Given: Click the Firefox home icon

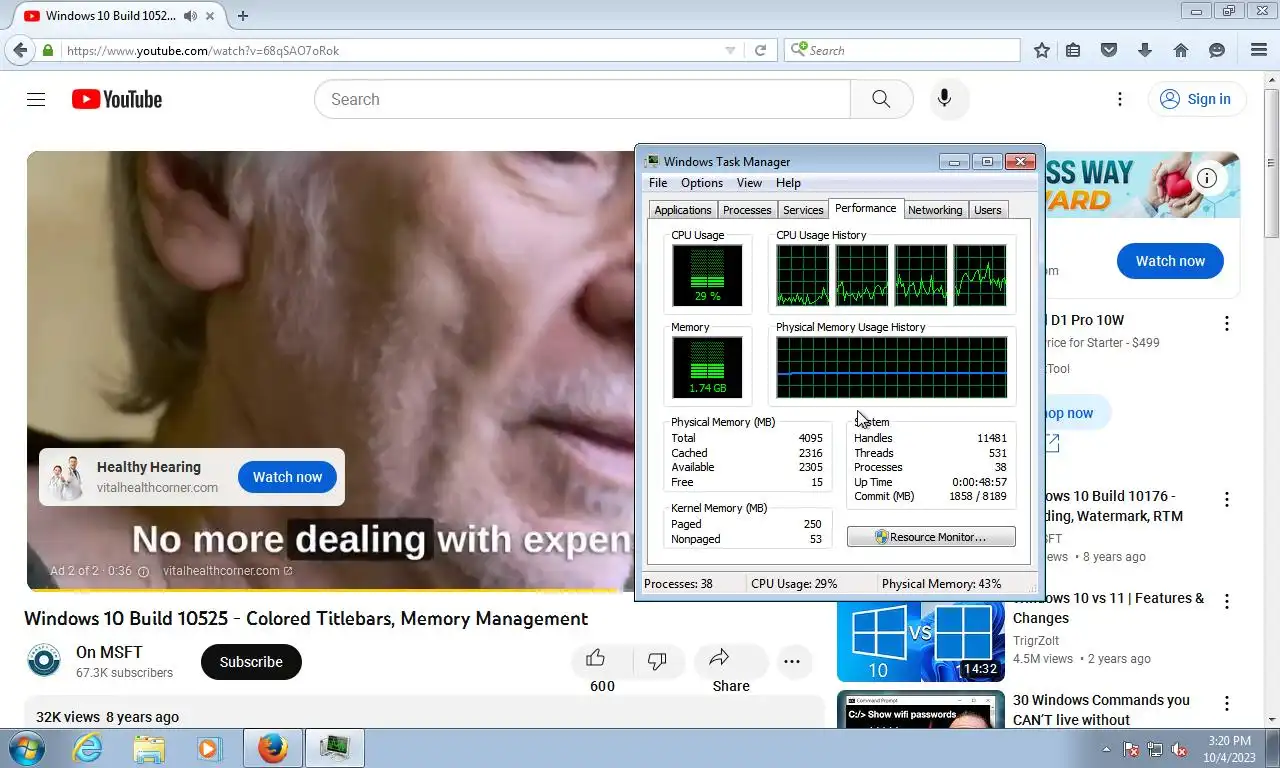Looking at the screenshot, I should (1181, 50).
